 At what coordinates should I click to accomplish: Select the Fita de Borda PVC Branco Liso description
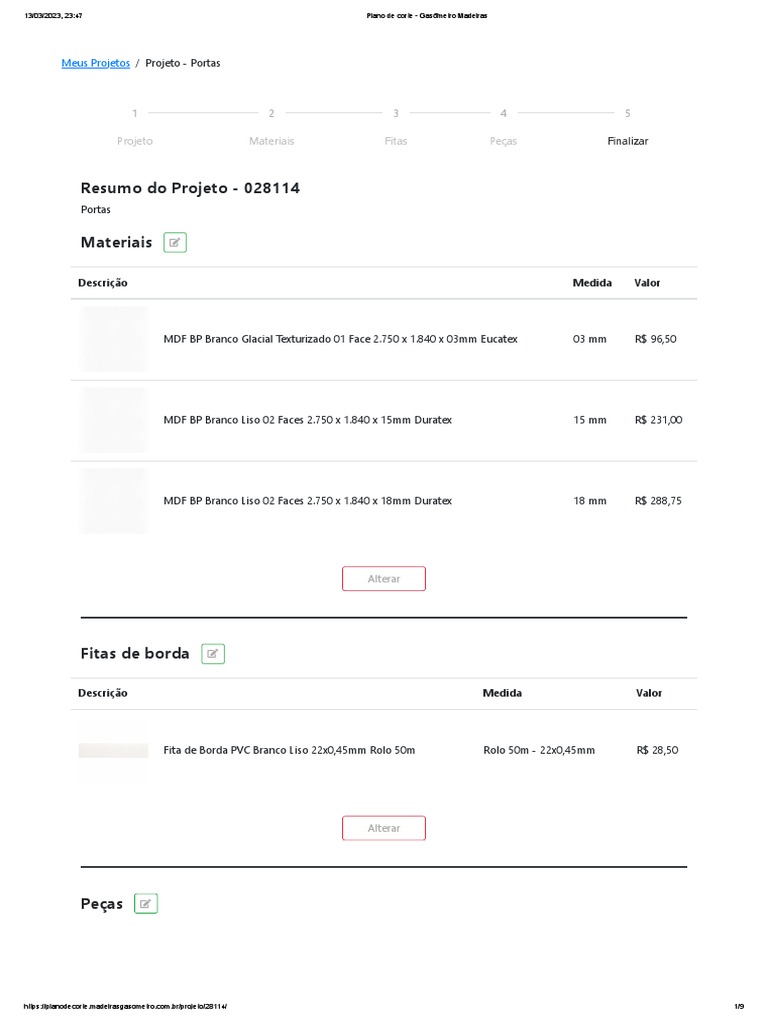(x=289, y=750)
